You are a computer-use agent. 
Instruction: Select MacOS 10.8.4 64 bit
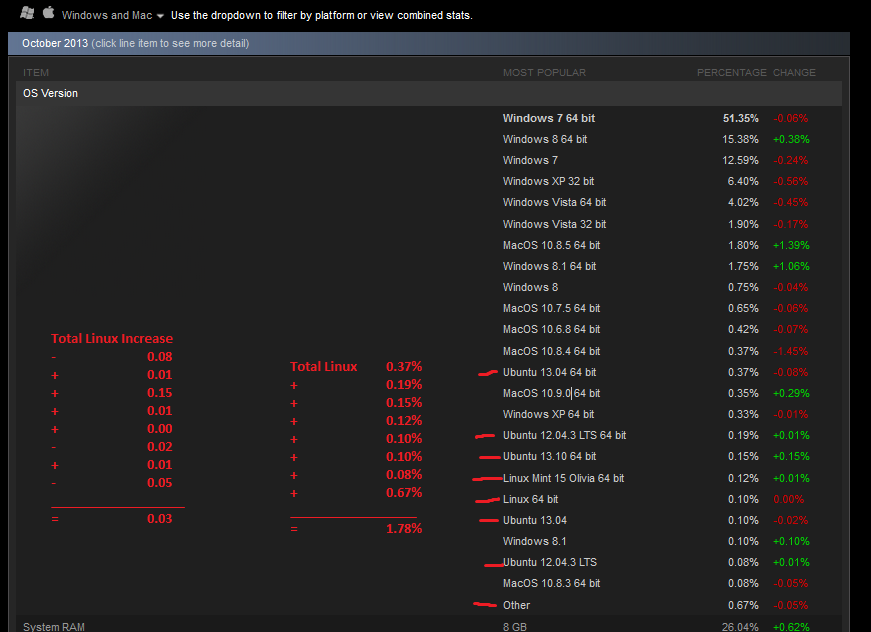coord(551,352)
